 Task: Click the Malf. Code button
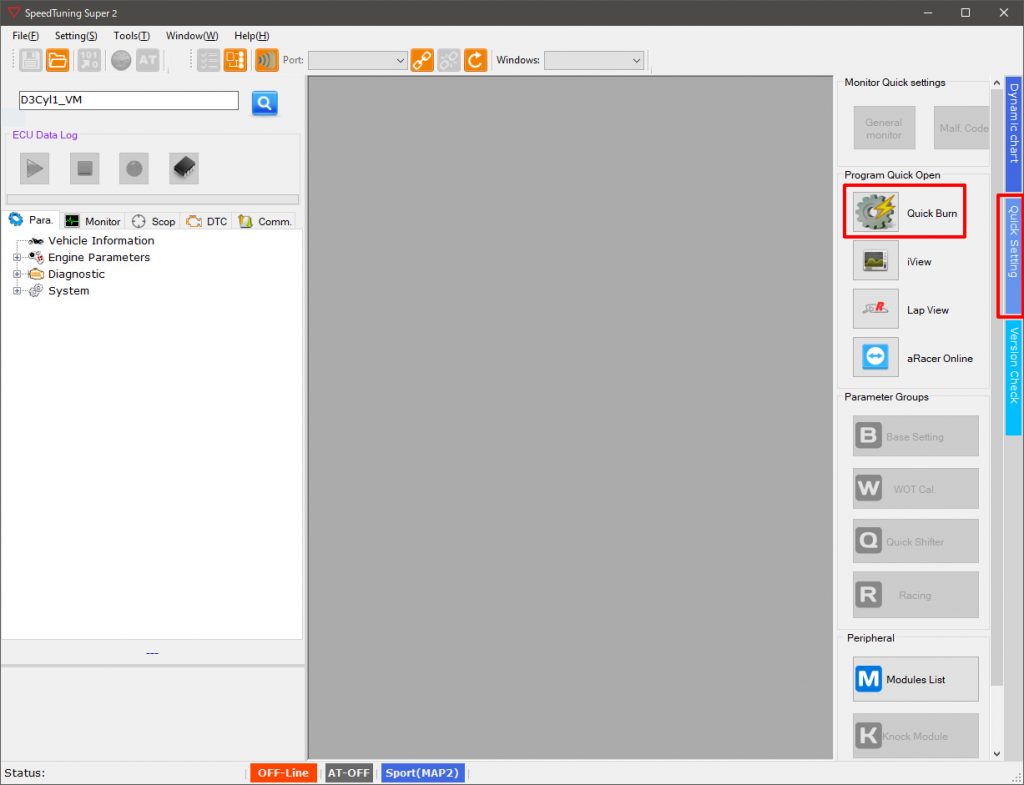click(962, 128)
